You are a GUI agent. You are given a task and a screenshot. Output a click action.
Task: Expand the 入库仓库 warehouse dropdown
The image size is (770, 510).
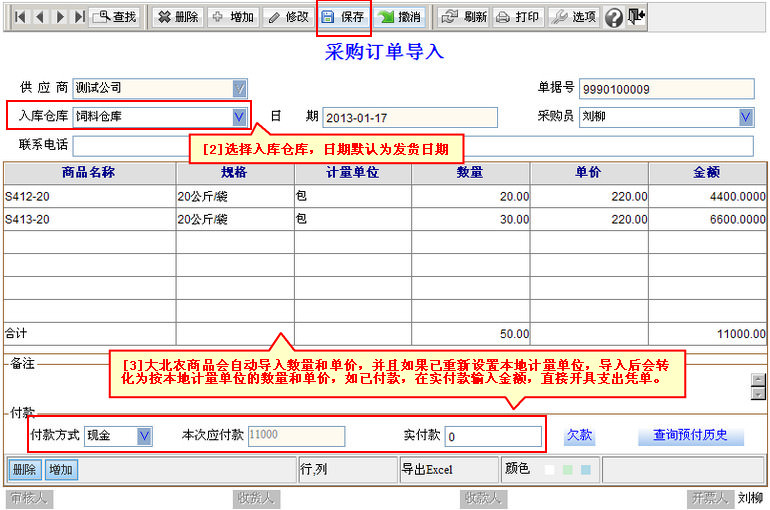click(x=239, y=117)
